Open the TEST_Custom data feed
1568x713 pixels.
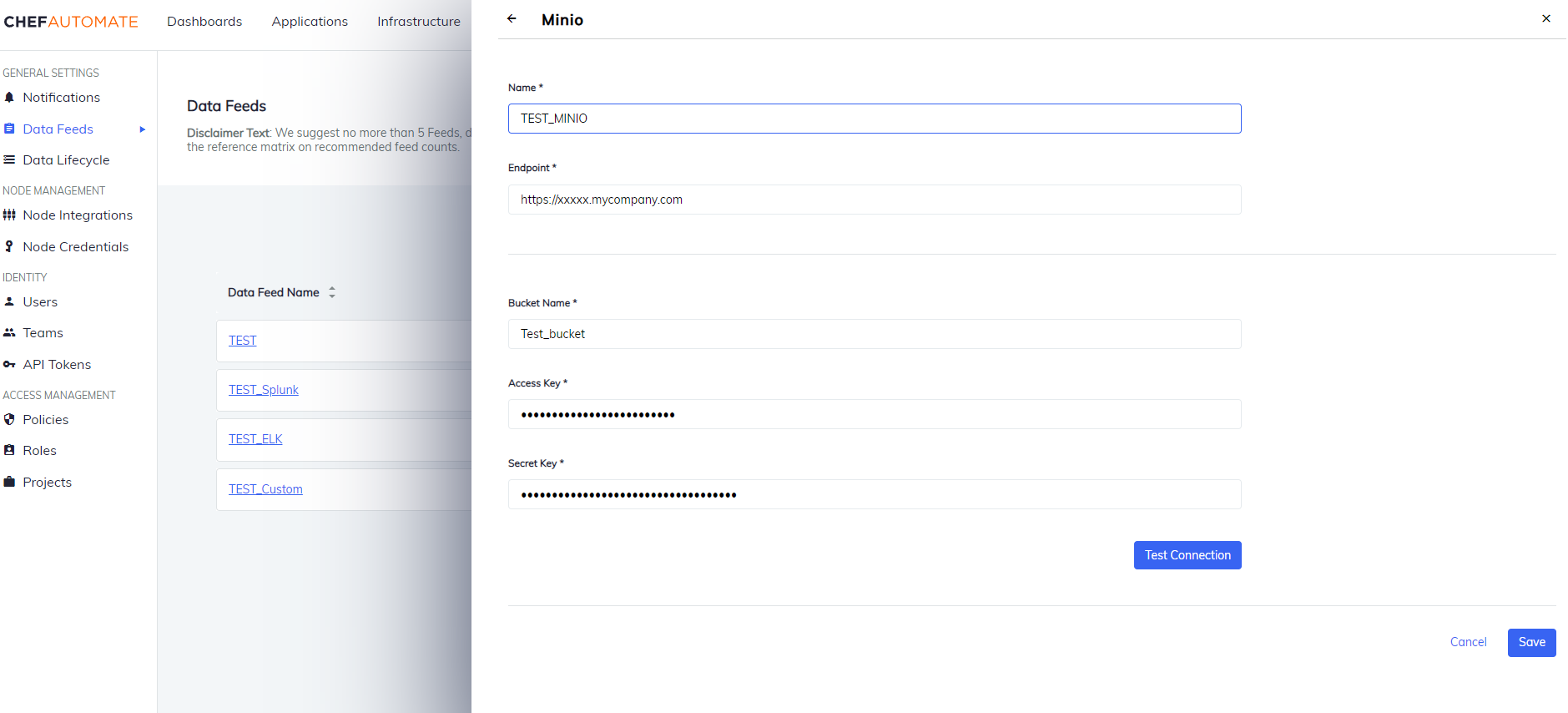pyautogui.click(x=265, y=489)
